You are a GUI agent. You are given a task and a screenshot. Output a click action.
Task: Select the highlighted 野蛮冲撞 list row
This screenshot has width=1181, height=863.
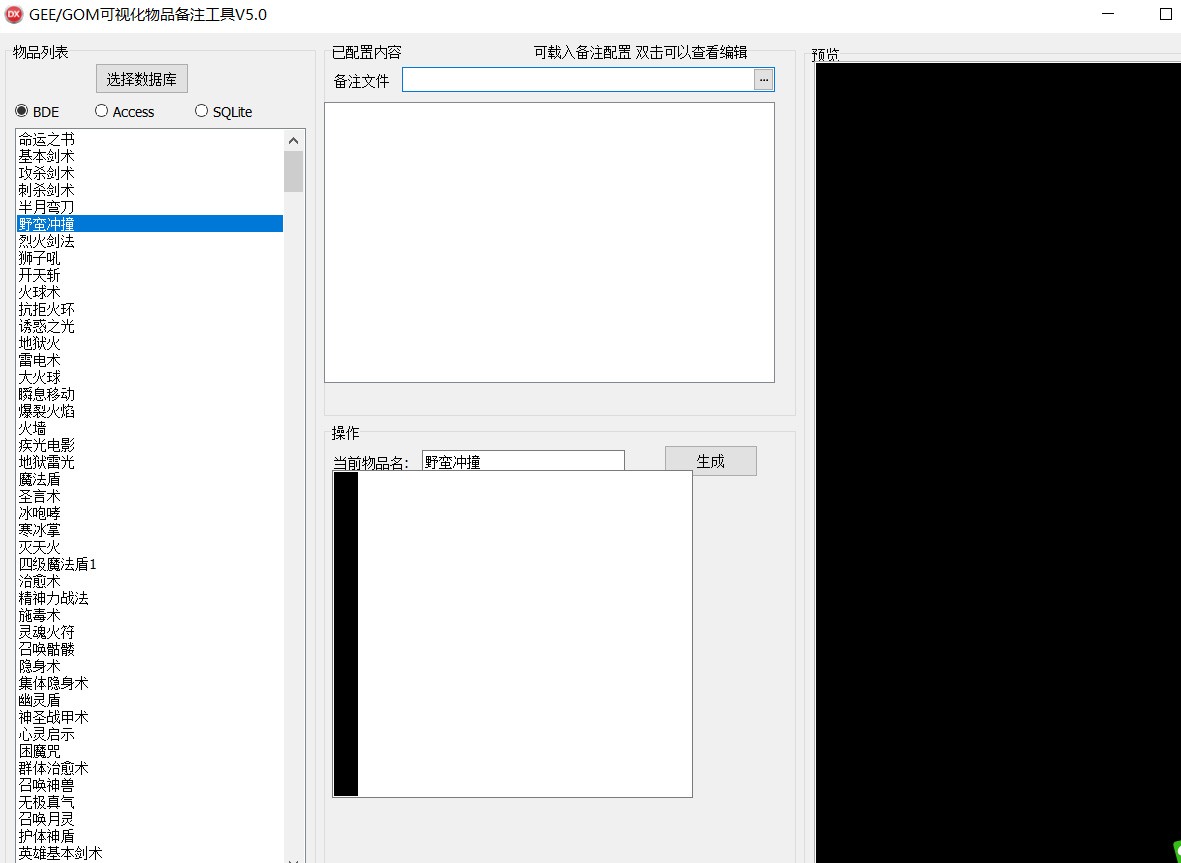coord(150,224)
